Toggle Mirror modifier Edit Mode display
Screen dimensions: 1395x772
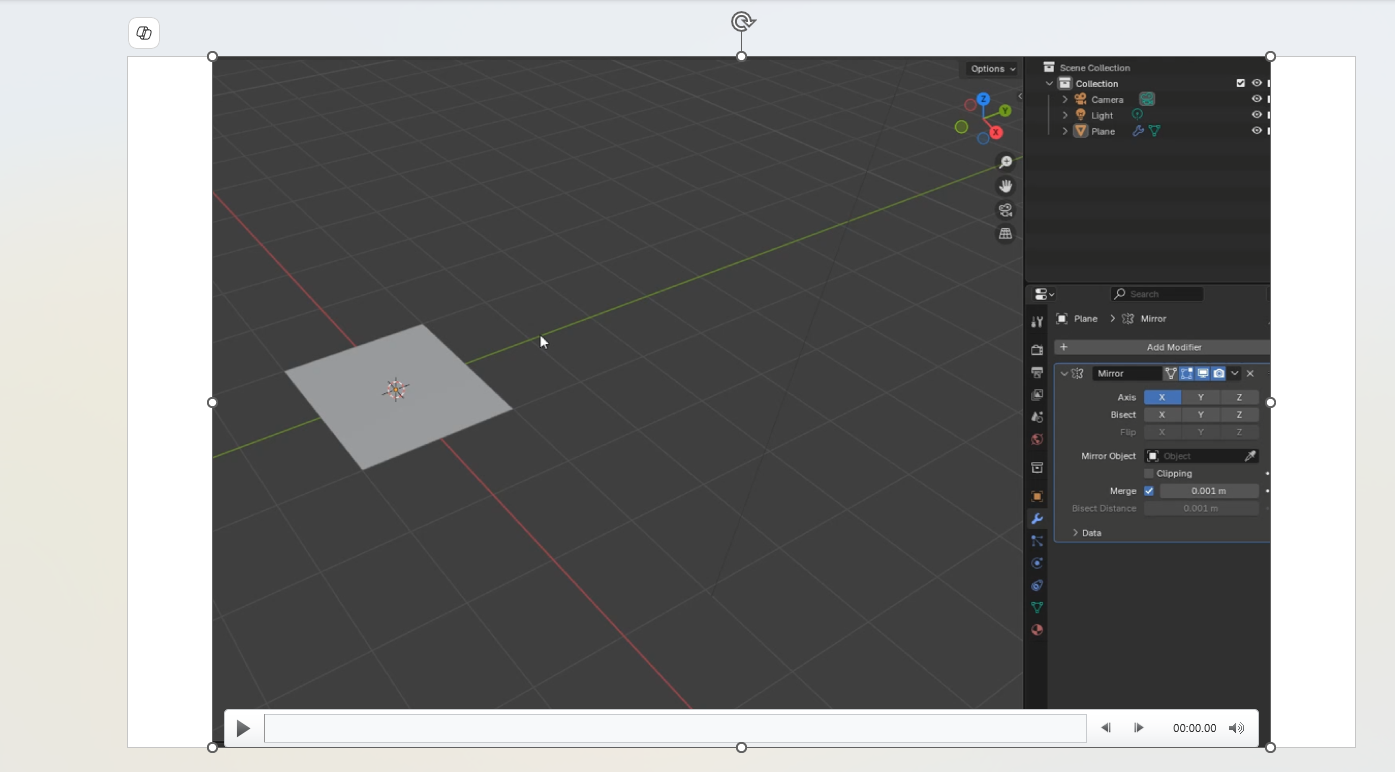[1186, 373]
